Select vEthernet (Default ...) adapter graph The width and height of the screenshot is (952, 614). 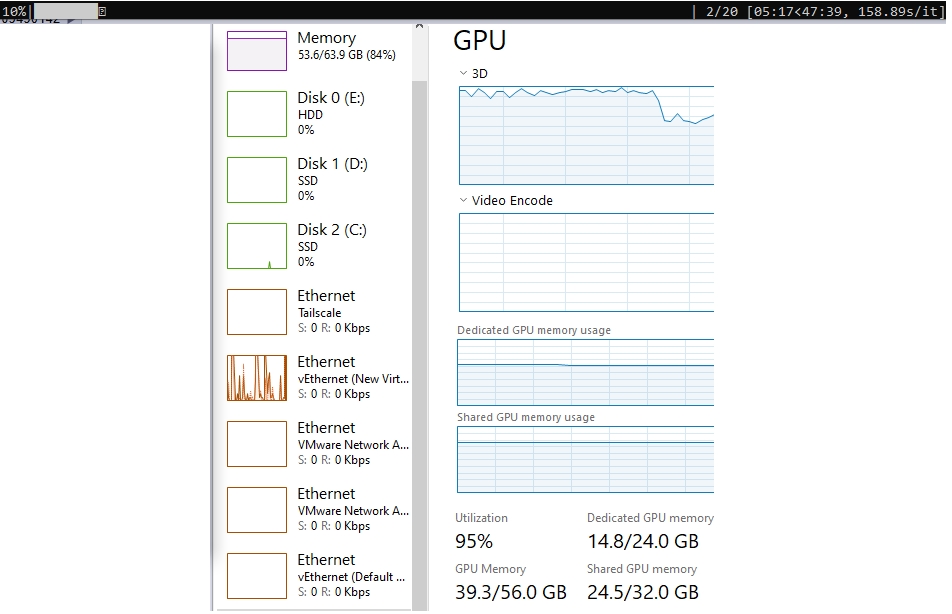tap(257, 576)
